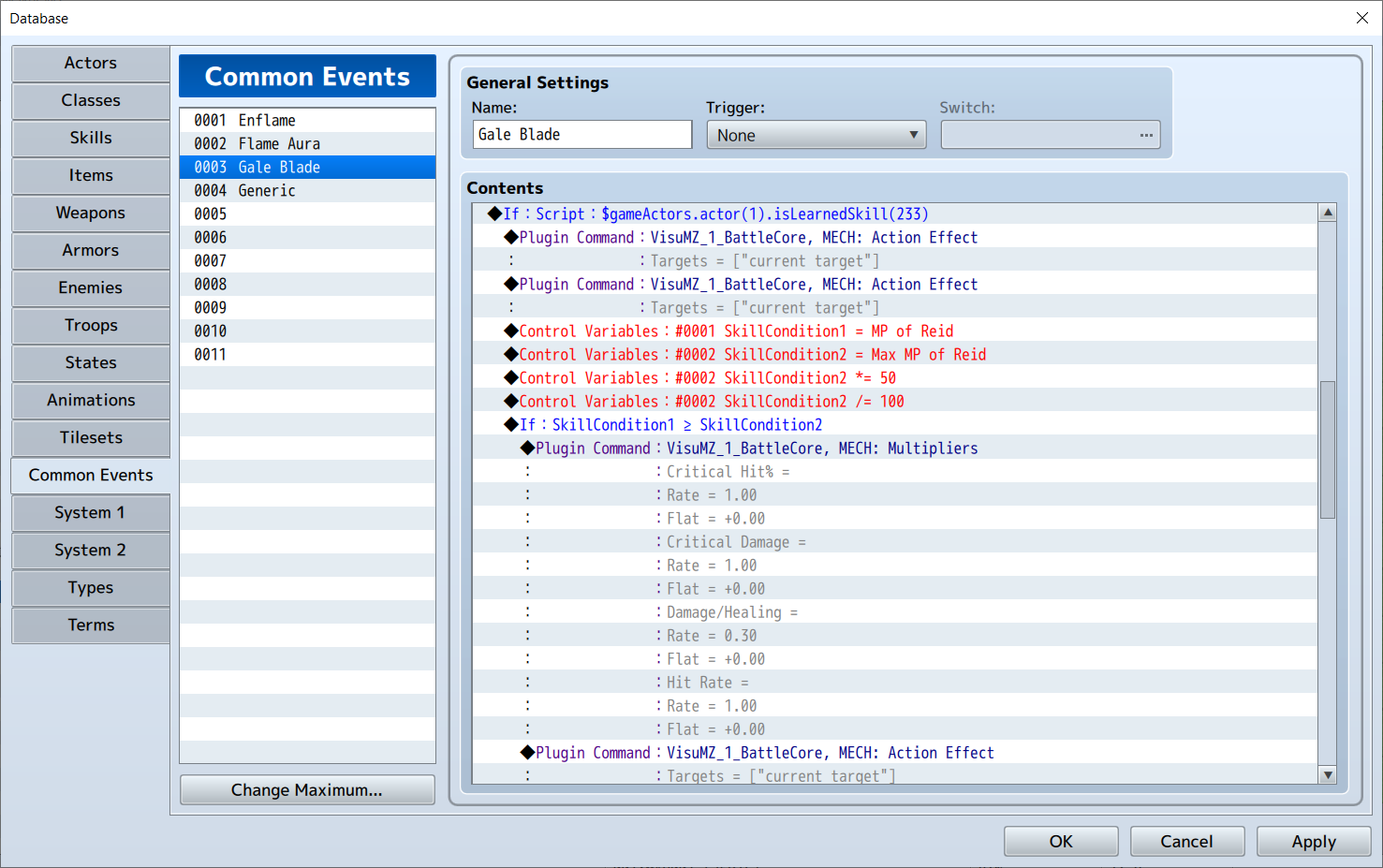This screenshot has height=868, width=1383.
Task: Switch to the Items tab
Action: click(91, 176)
